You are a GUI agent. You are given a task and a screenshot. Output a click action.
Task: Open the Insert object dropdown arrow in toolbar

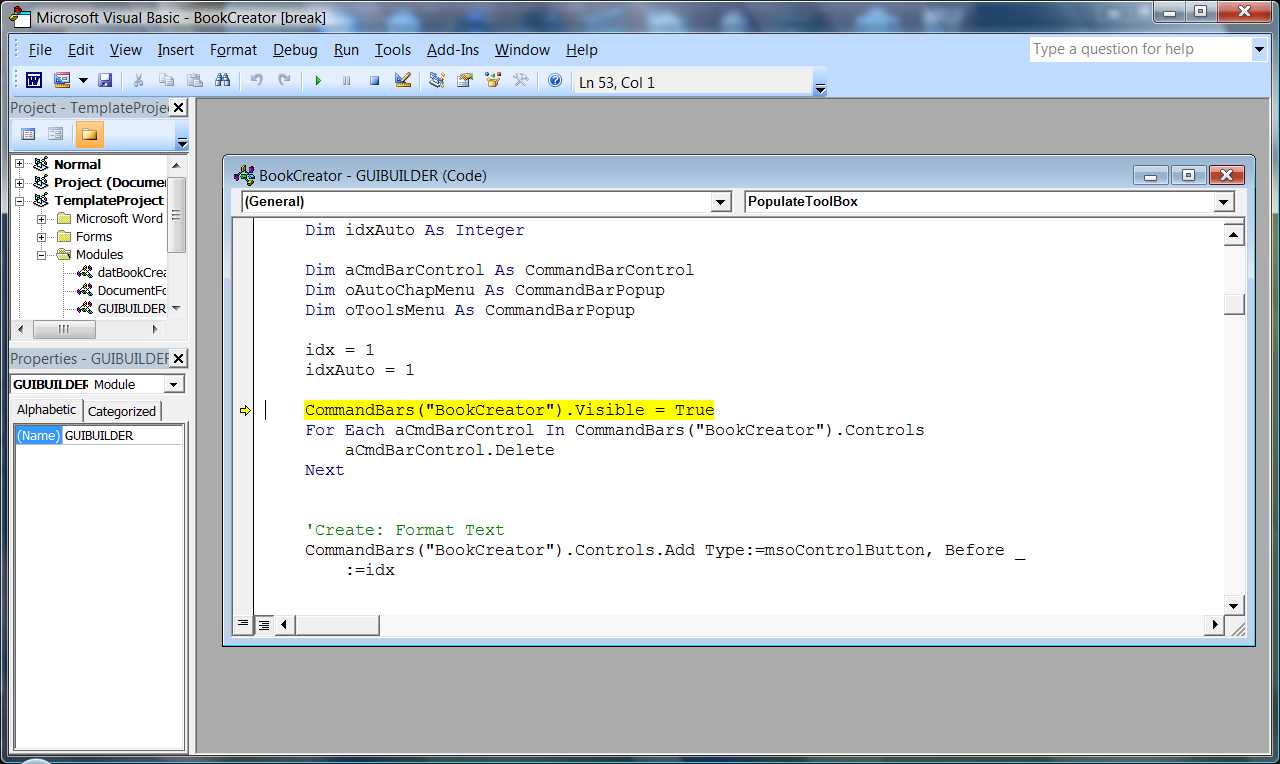[x=82, y=81]
